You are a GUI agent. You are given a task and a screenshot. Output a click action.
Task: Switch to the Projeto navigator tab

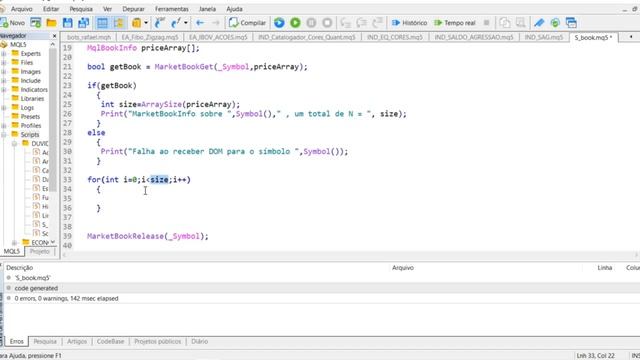[40, 251]
